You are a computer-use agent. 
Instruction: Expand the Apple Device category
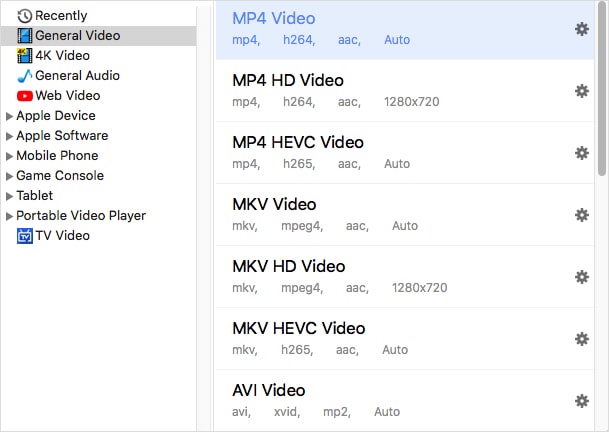coord(9,116)
